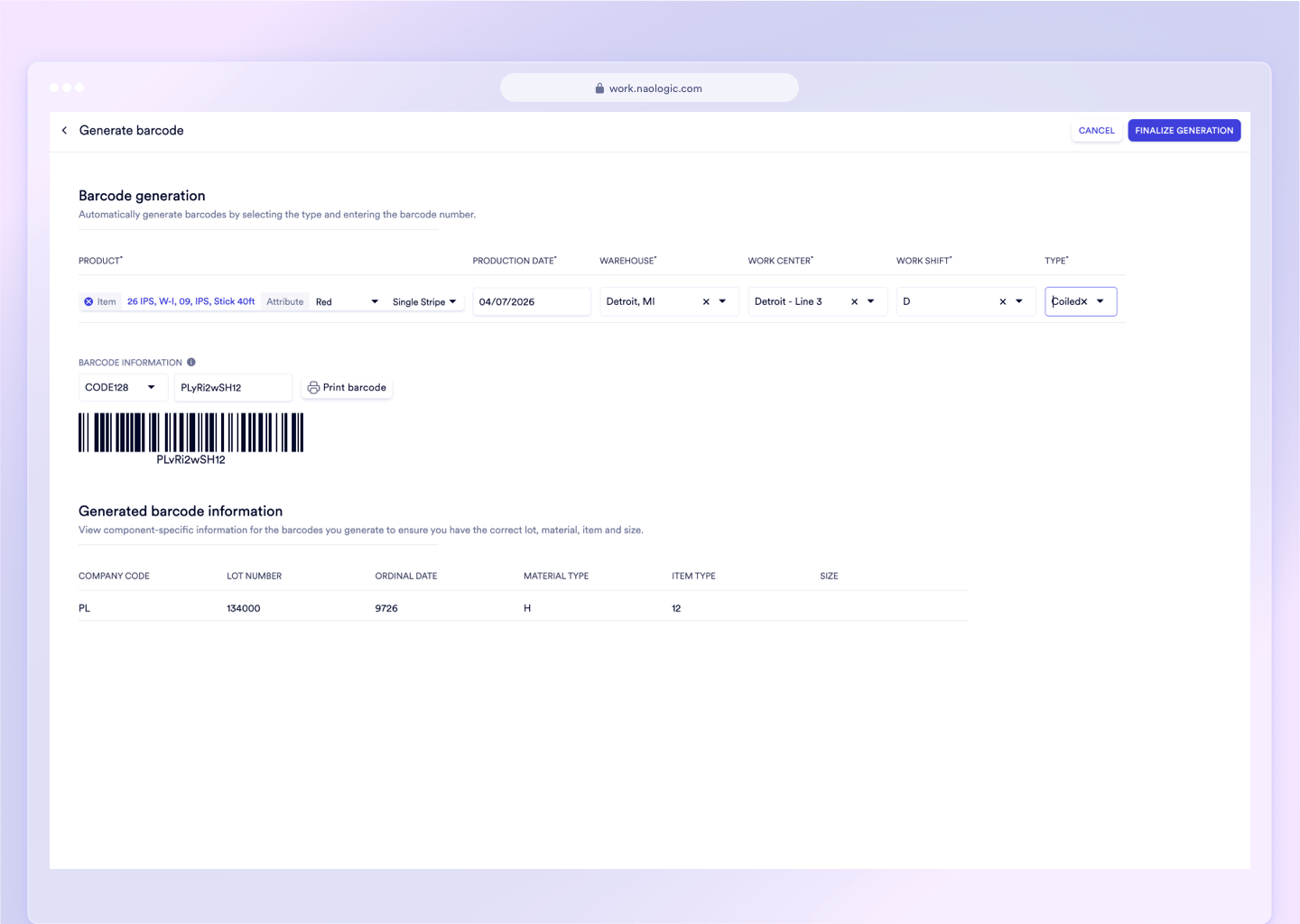Select the 04/07/2026 production date field
This screenshot has height=924, width=1300.
coord(531,301)
